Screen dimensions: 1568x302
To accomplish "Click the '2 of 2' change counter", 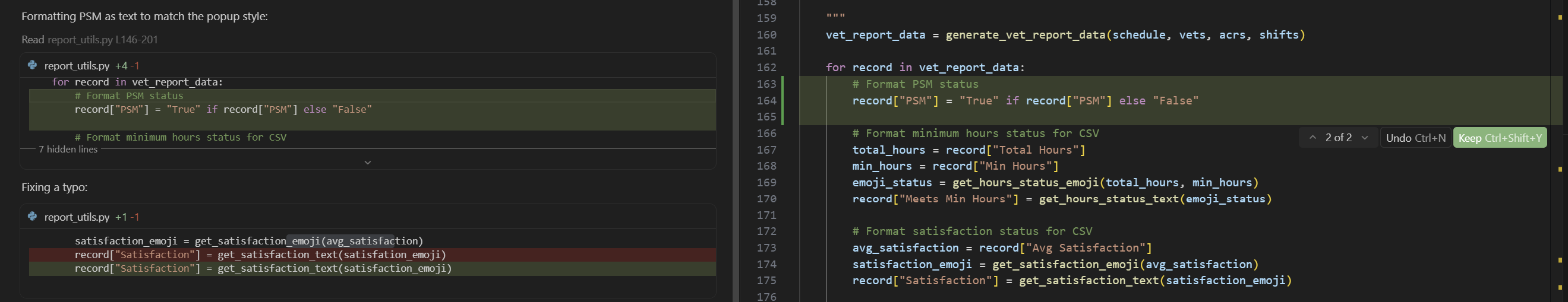I will 1339,138.
